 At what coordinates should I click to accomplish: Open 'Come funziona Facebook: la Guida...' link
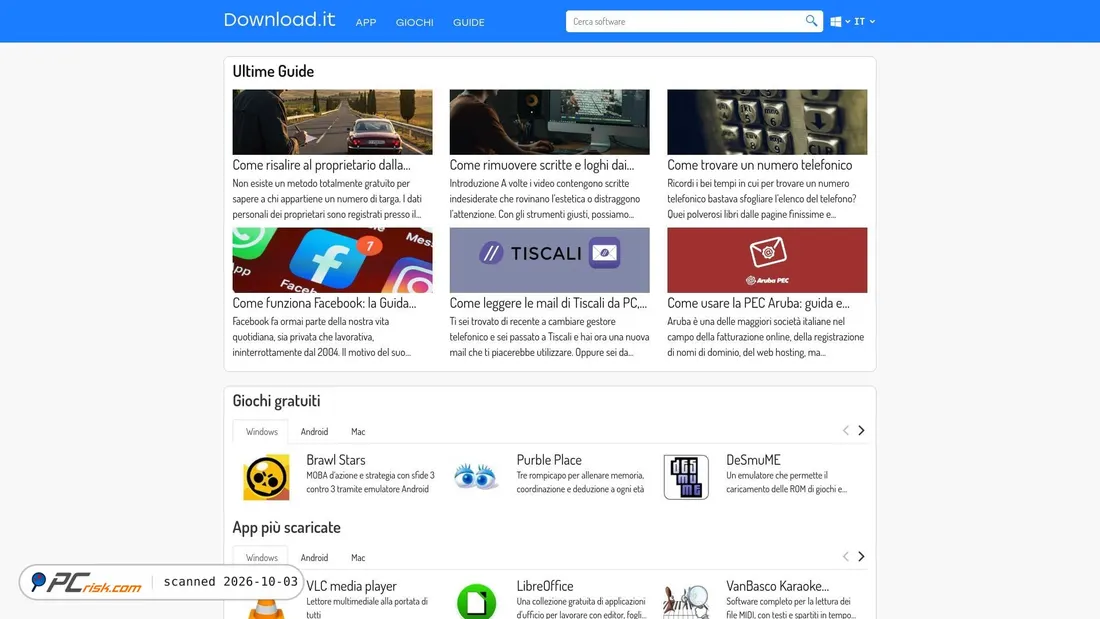tap(324, 303)
